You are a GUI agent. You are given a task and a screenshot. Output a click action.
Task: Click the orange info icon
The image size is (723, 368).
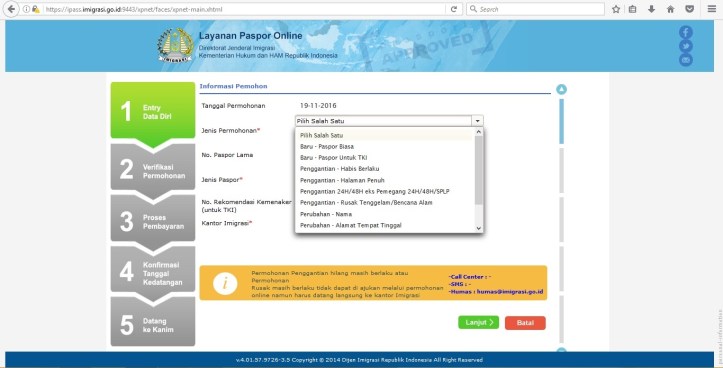(225, 283)
